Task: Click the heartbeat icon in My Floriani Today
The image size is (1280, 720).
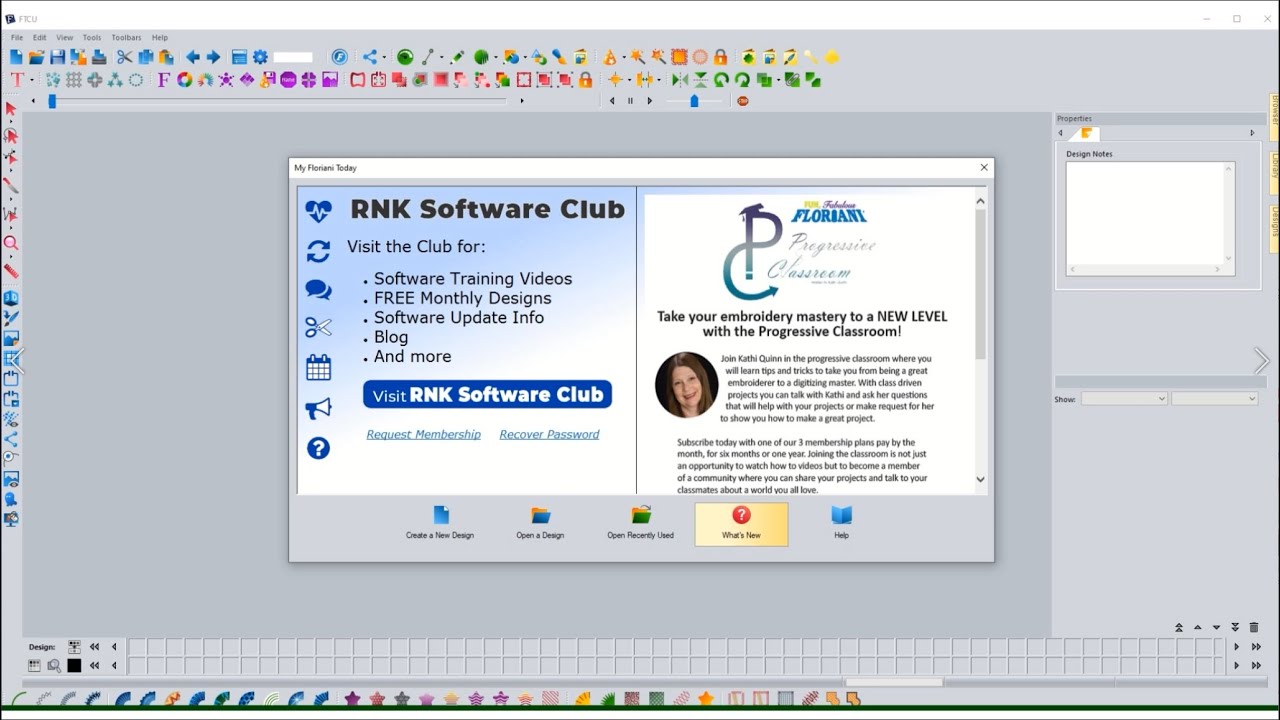Action: 318,211
